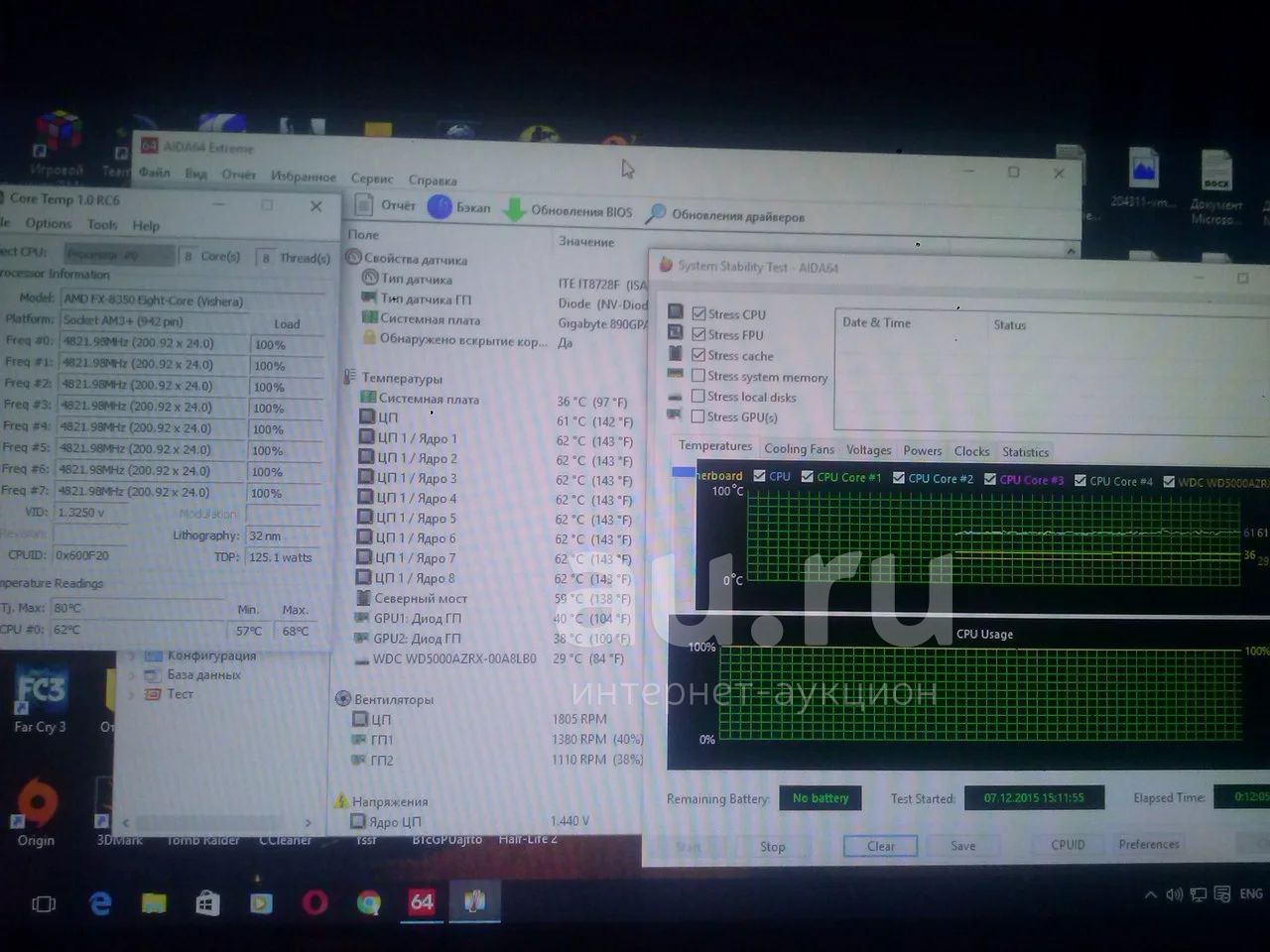Viewport: 1270px width, 952px height.
Task: Switch to Powers tab
Action: coord(923,451)
